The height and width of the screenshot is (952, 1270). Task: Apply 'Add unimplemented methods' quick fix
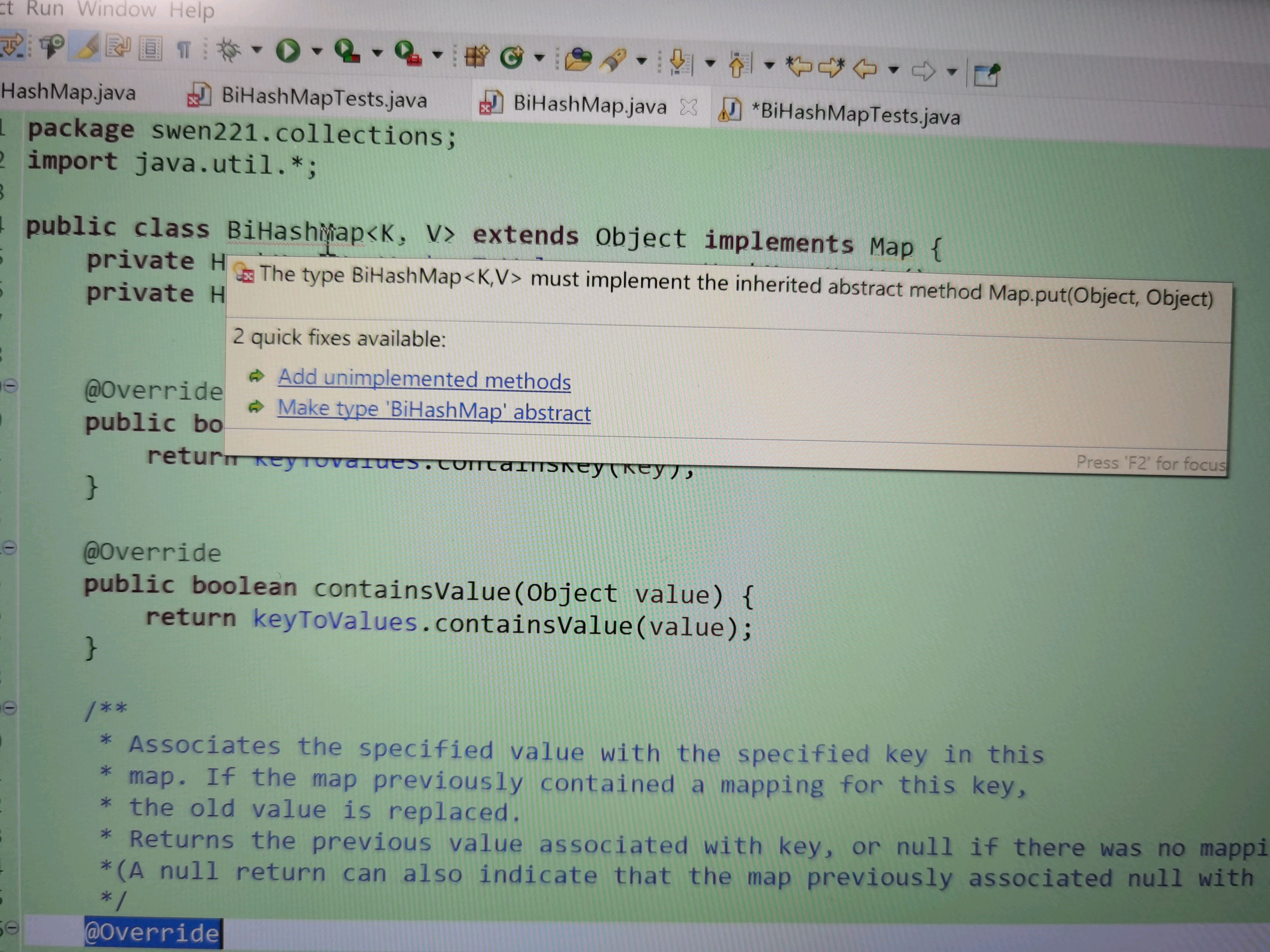coord(424,380)
